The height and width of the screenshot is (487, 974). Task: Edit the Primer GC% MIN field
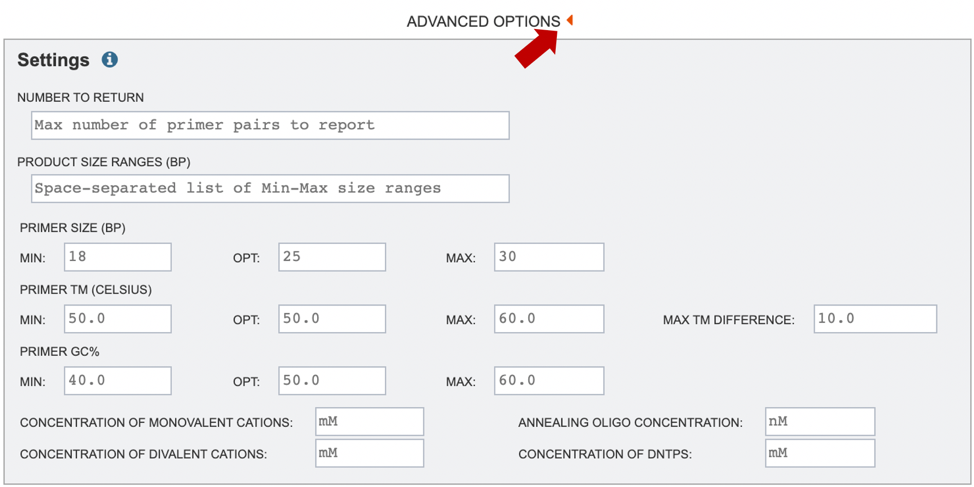pos(118,381)
